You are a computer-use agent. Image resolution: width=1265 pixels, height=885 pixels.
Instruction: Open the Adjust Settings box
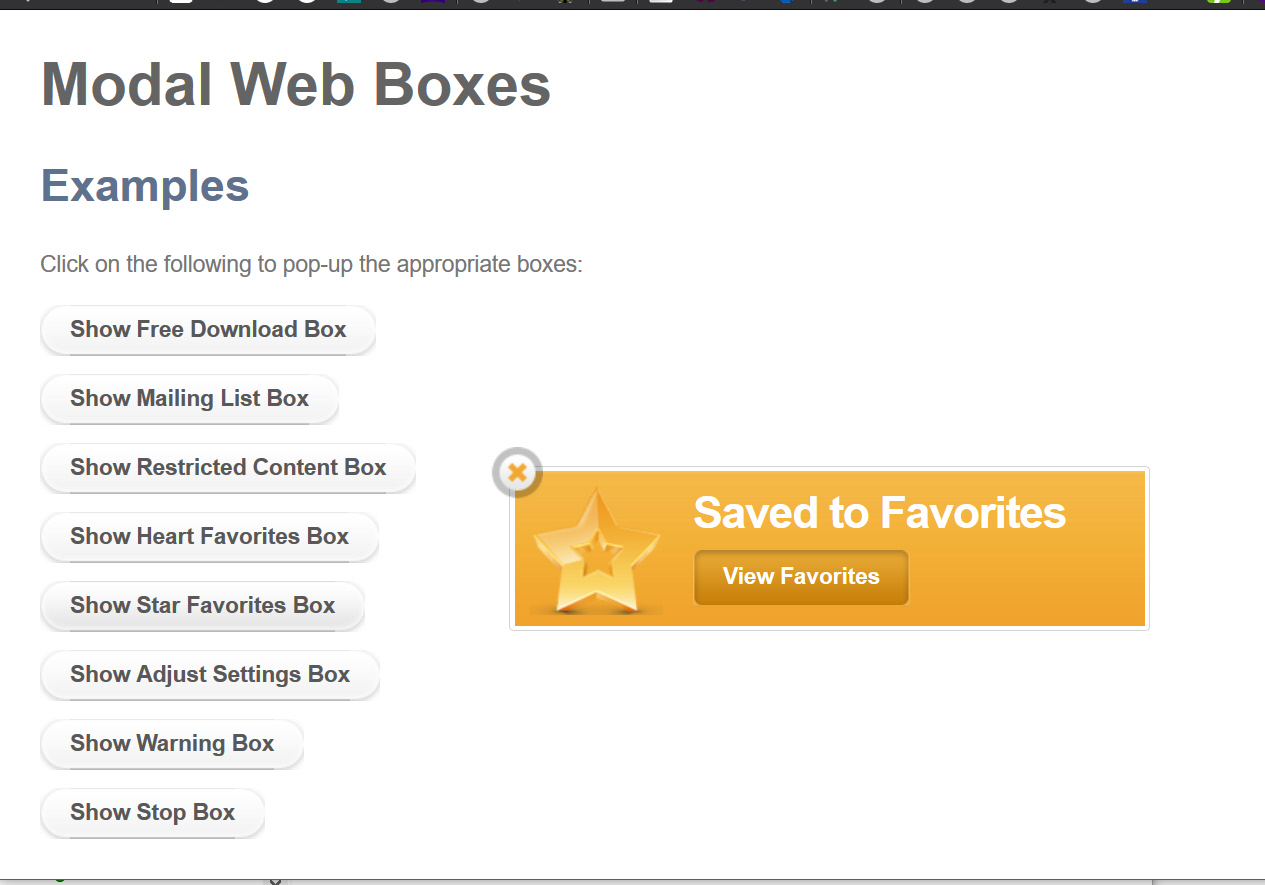210,675
